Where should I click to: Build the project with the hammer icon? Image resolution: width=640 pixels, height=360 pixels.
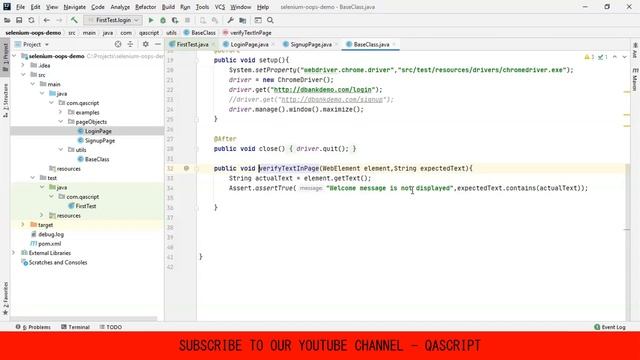pos(74,20)
